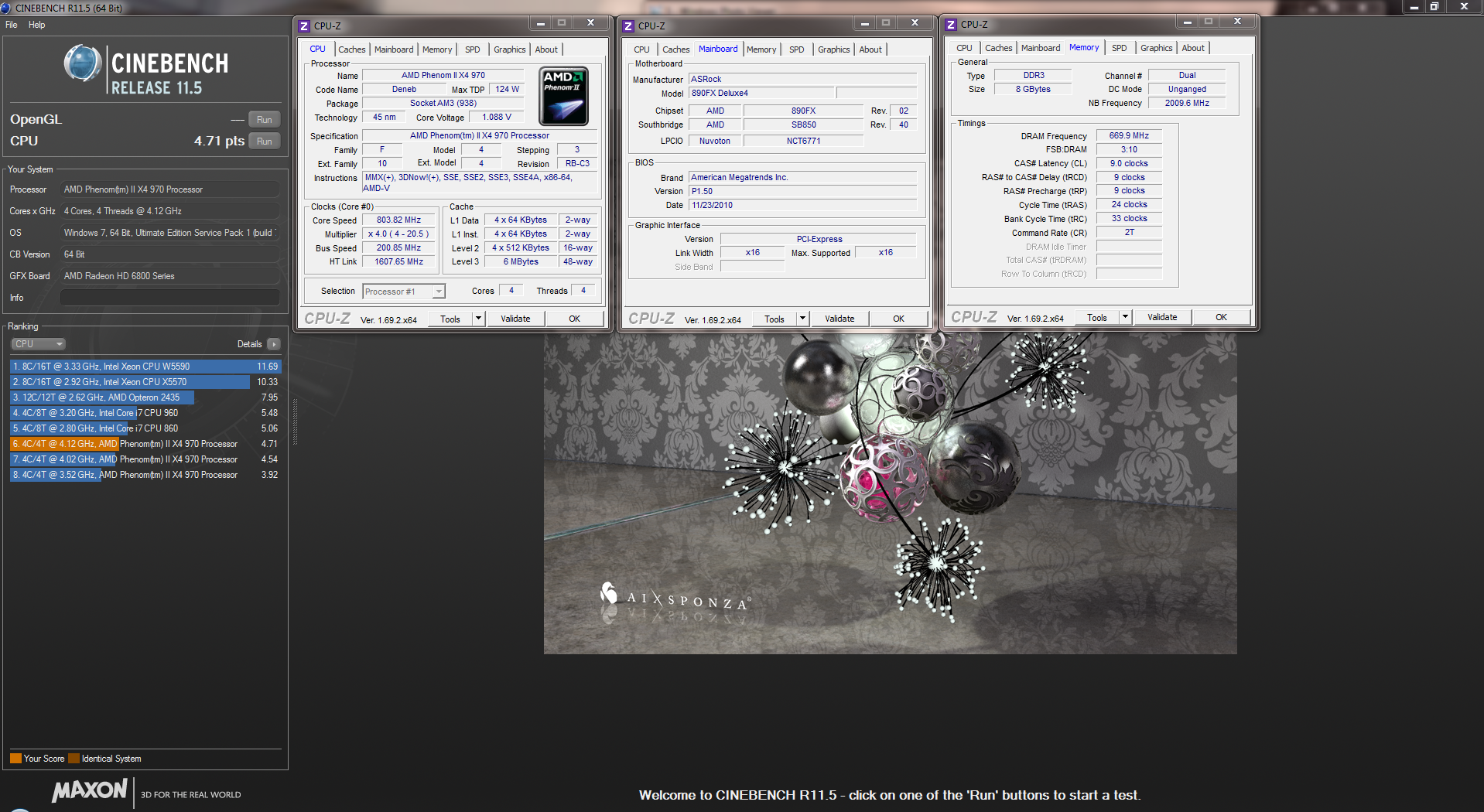Open the File menu in Cinebench
This screenshot has height=812, width=1484.
coord(12,25)
